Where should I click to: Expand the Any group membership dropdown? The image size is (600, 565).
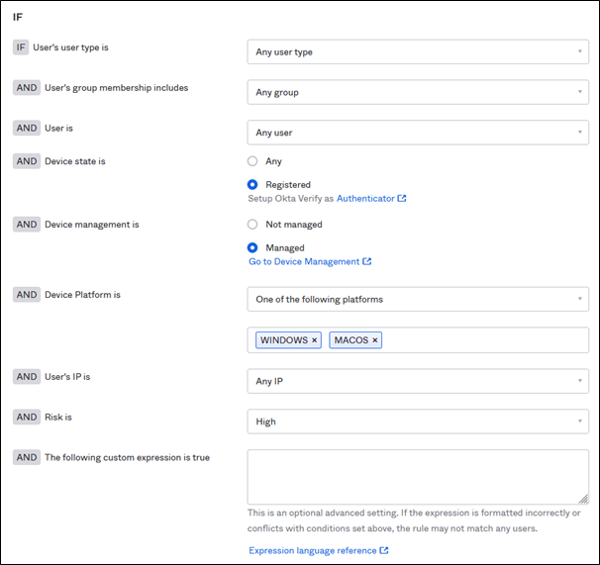pos(417,93)
